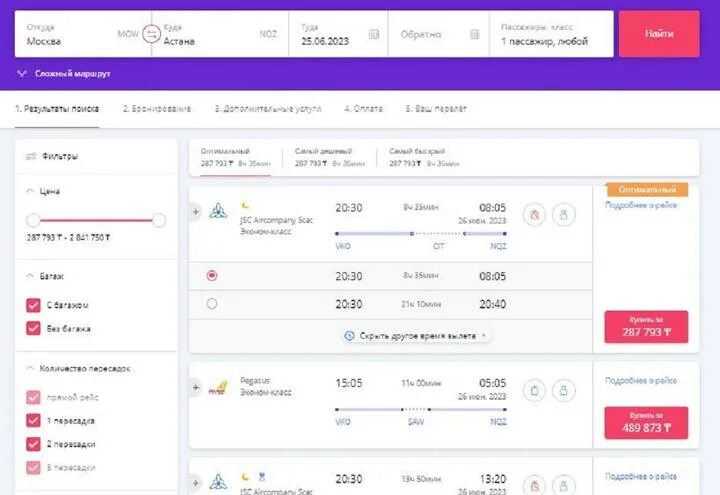Collapse Количество пересадок filter section
This screenshot has width=720, height=495.
[30, 368]
